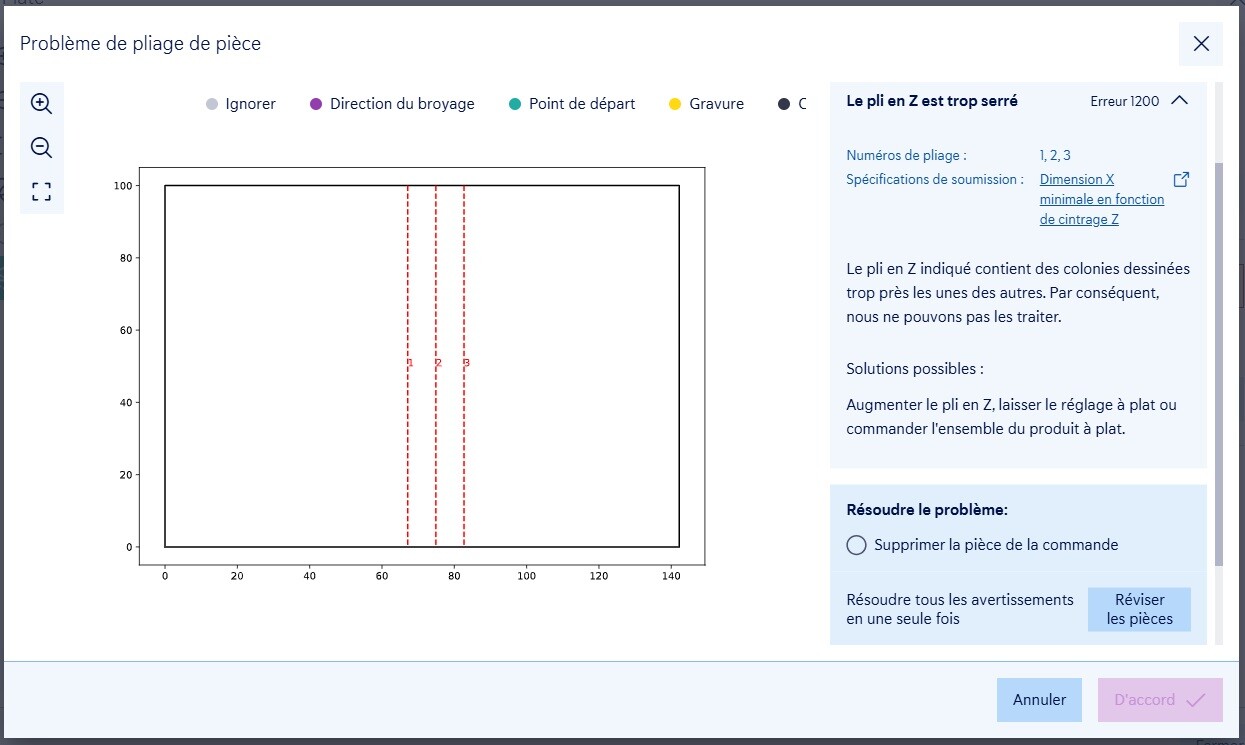Image resolution: width=1245 pixels, height=745 pixels.
Task: Click the checkmark on D'accord button
Action: 1195,700
